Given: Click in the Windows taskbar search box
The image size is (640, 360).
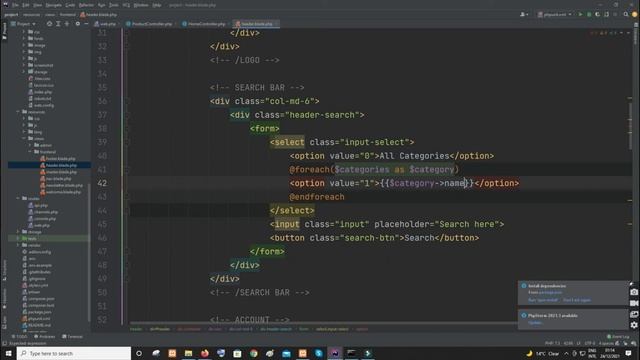Looking at the screenshot, I should coord(74,353).
